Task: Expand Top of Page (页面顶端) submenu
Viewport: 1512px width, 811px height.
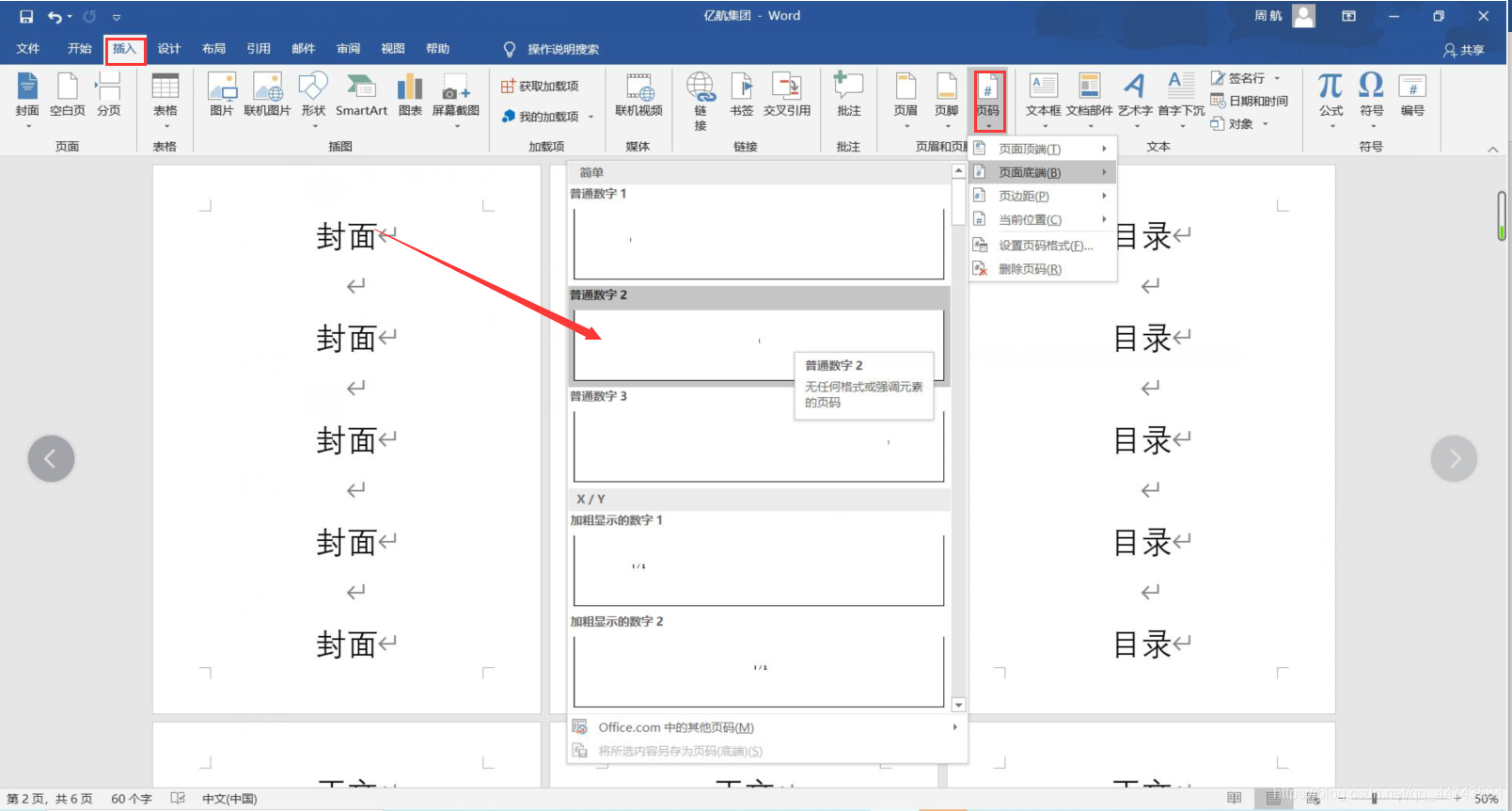Action: pos(1042,149)
